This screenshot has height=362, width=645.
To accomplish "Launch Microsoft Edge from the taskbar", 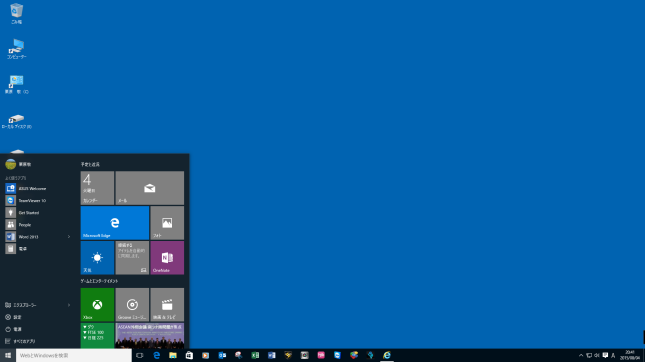I will (156, 355).
